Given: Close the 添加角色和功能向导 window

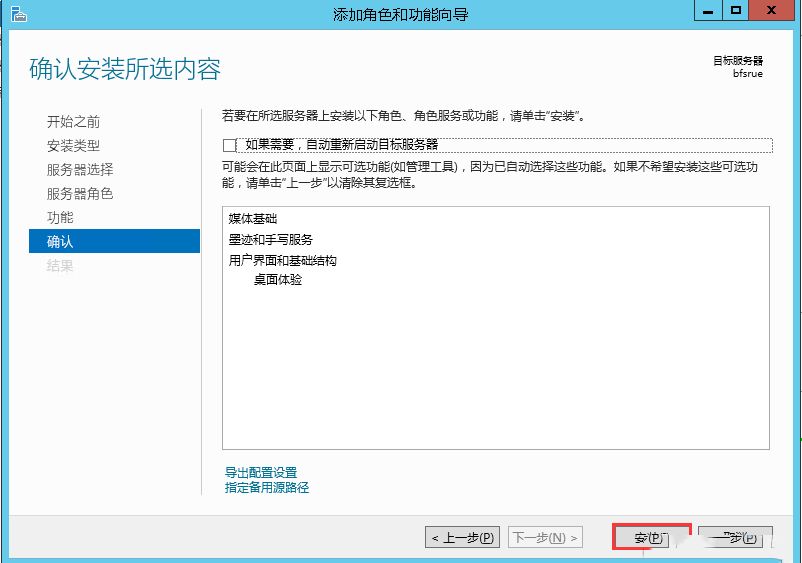Looking at the screenshot, I should coord(774,12).
